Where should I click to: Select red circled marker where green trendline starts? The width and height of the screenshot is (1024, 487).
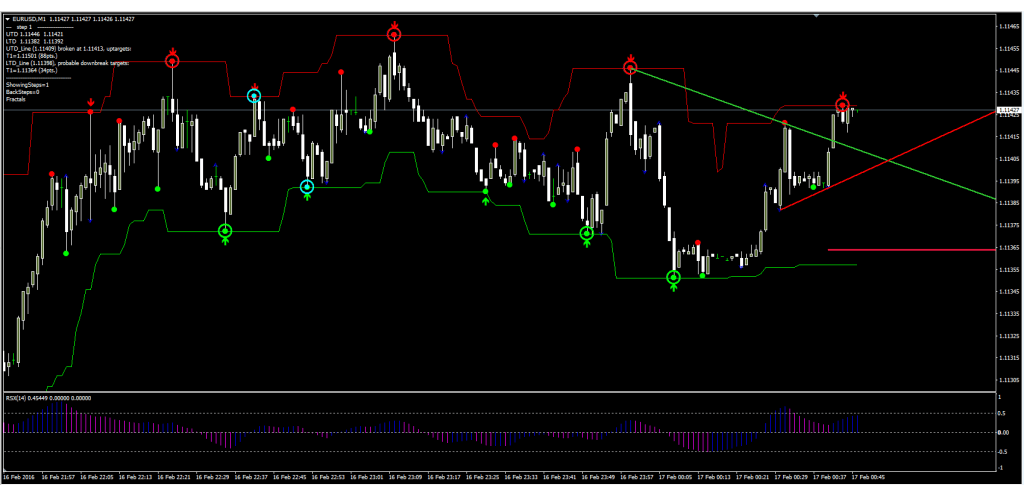[630, 67]
